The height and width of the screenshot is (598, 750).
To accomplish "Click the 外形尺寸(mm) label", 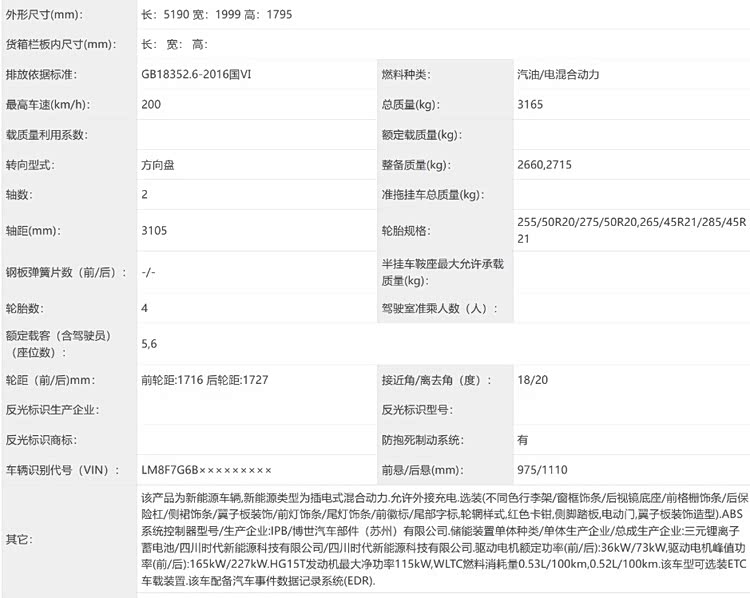I will click(45, 15).
